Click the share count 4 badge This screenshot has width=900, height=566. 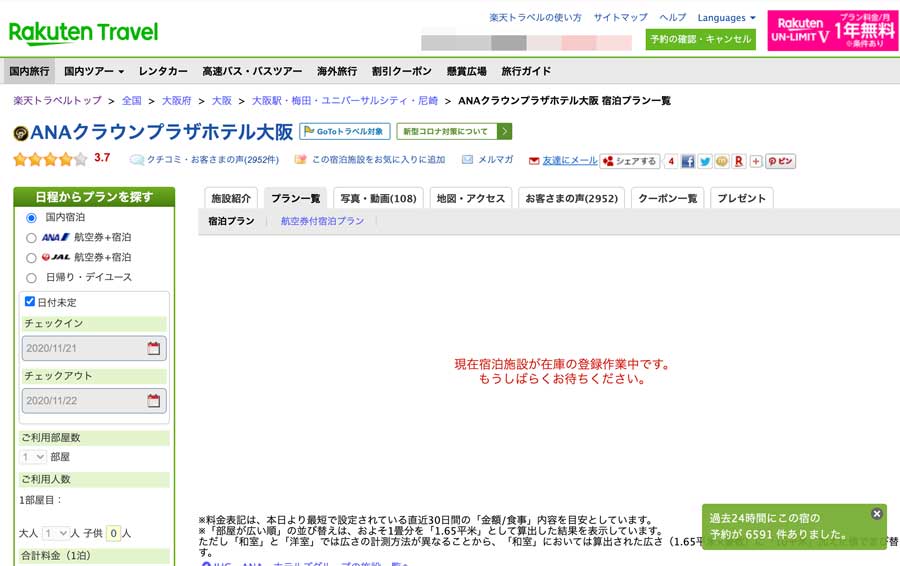point(670,161)
